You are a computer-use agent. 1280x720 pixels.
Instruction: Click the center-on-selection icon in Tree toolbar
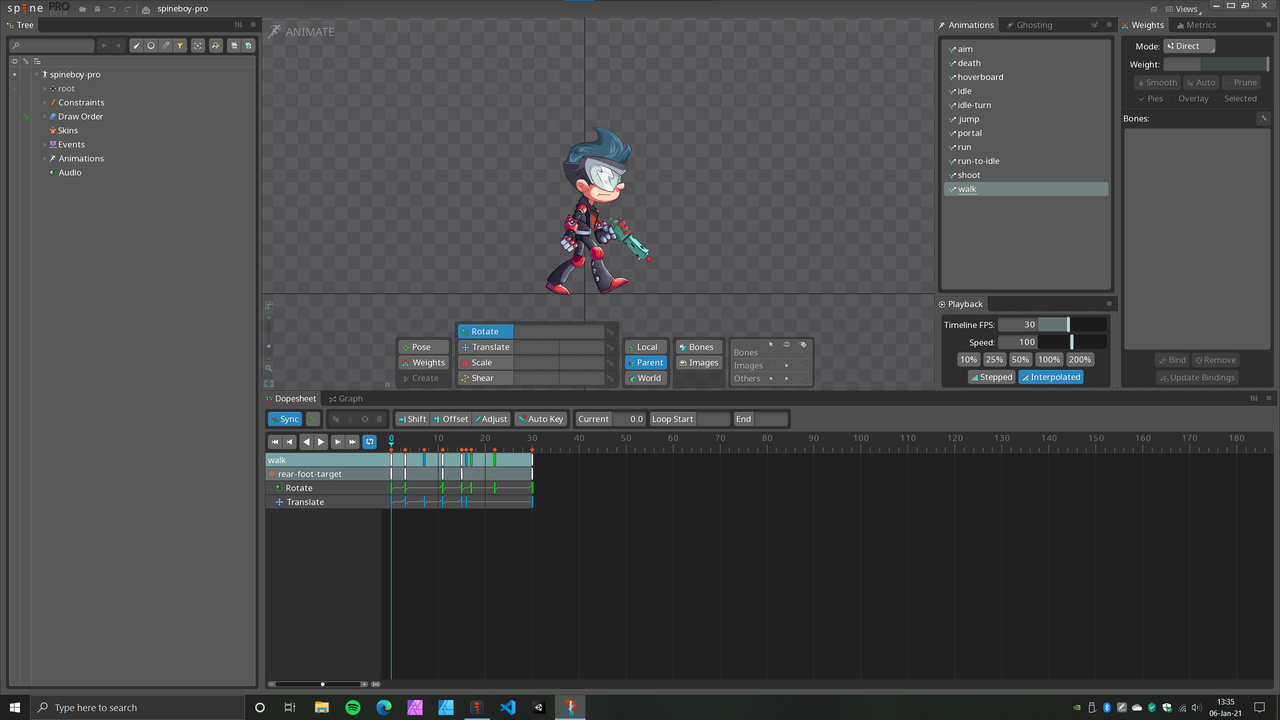click(198, 46)
